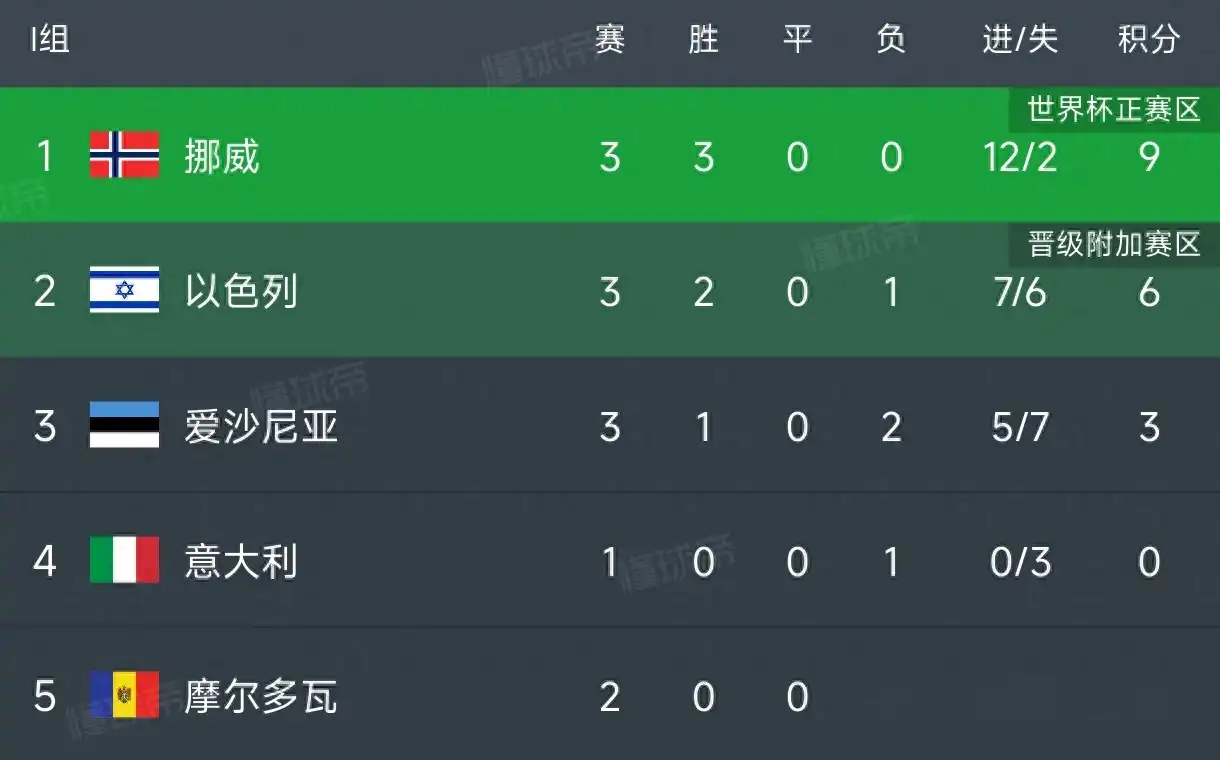
Task: Click Israel's 6 points value
Action: coord(1149,292)
